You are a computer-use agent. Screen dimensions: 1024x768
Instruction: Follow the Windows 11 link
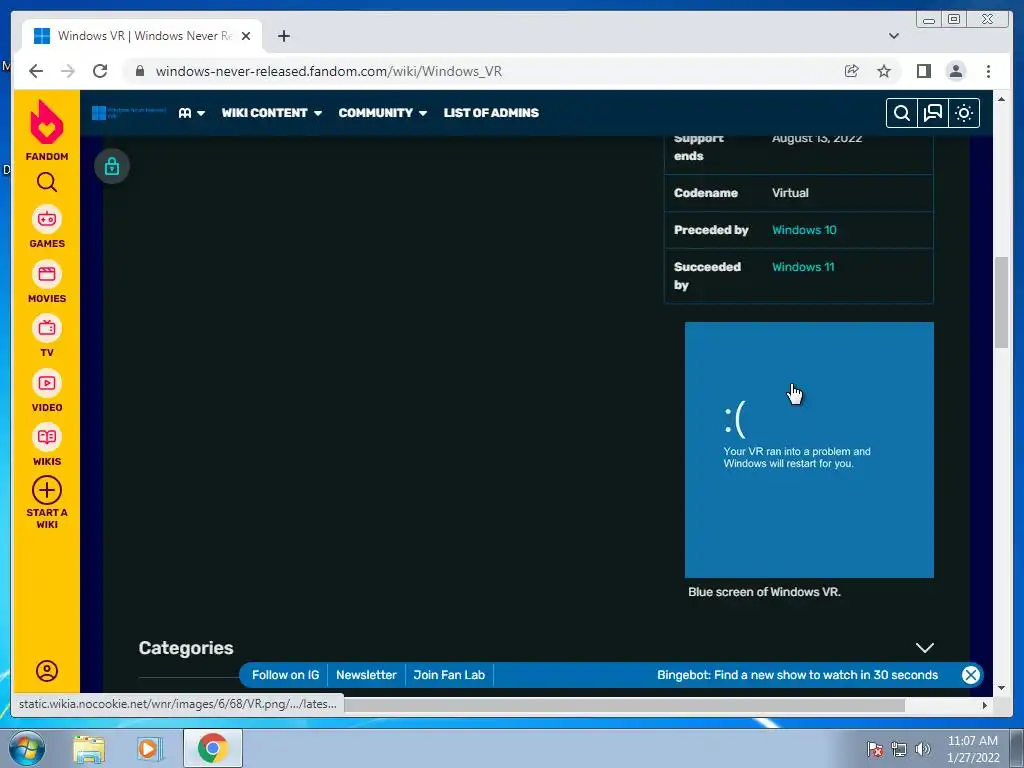[x=803, y=266]
